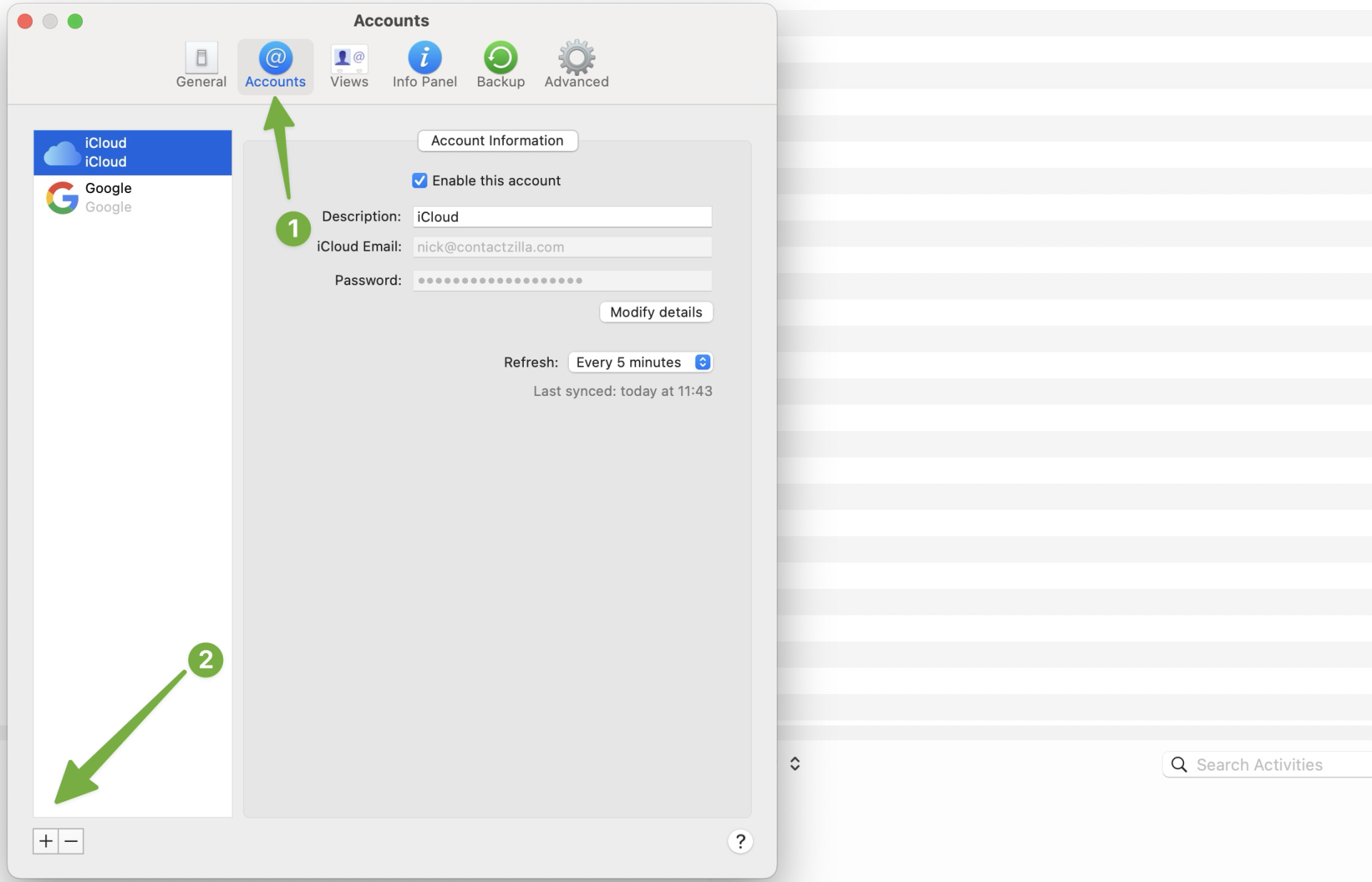Screen dimensions: 1372x882
Task: Select the Google account in list
Action: 133,197
